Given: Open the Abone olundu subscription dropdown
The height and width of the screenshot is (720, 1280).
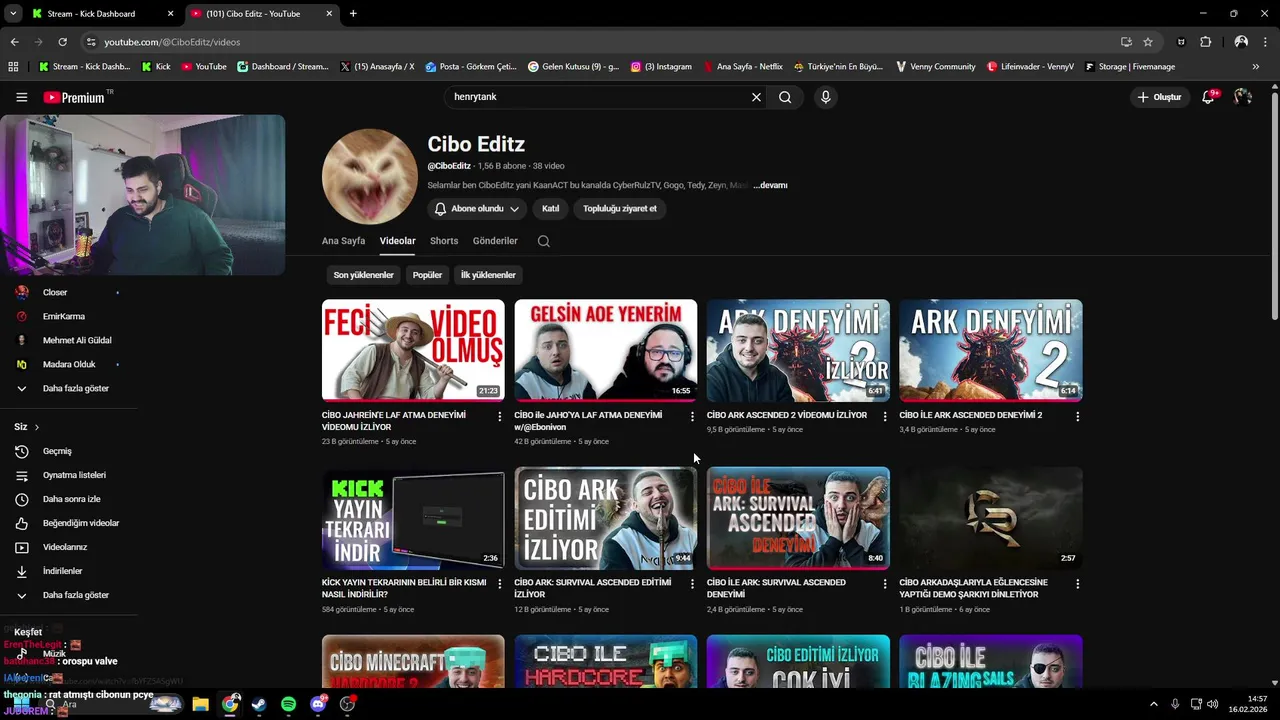Looking at the screenshot, I should pos(477,209).
